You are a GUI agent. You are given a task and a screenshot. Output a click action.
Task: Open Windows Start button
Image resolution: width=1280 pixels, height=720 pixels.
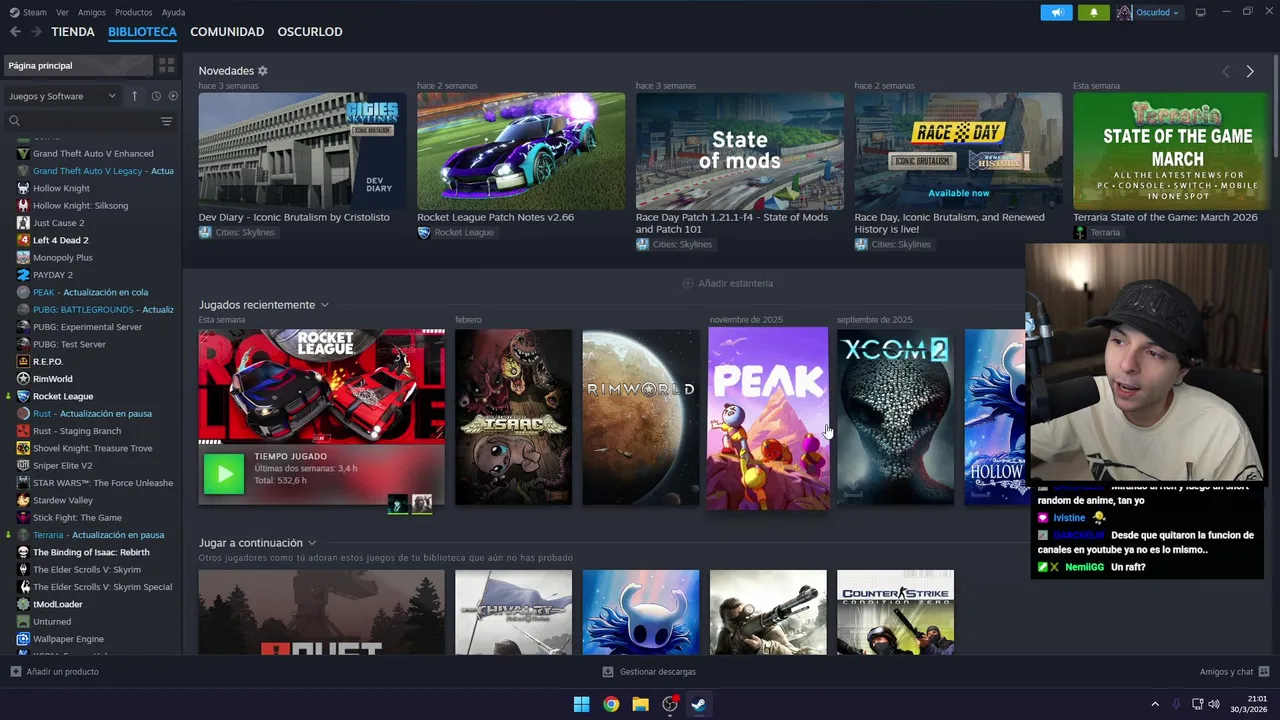click(x=581, y=704)
